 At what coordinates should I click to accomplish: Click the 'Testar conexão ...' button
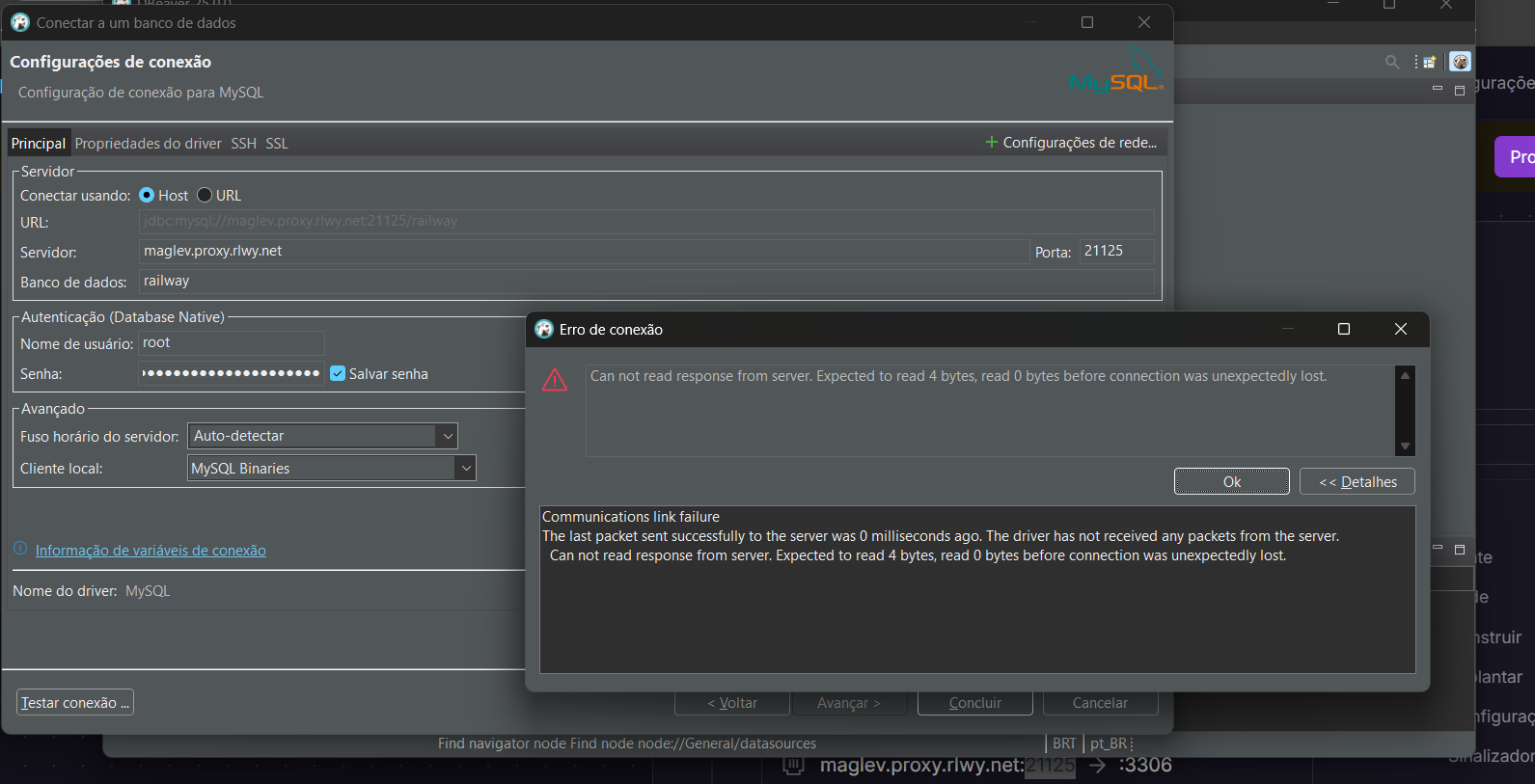[75, 702]
